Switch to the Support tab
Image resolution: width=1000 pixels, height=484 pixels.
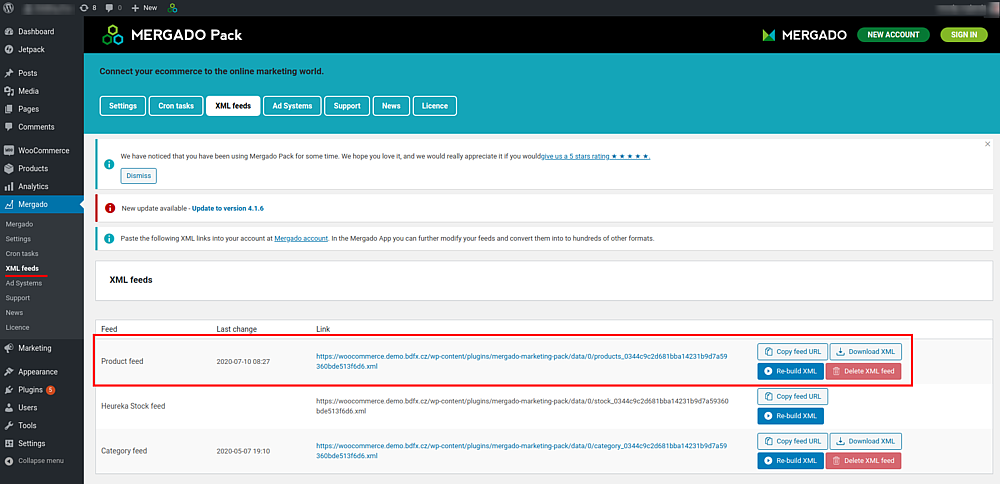click(x=347, y=106)
